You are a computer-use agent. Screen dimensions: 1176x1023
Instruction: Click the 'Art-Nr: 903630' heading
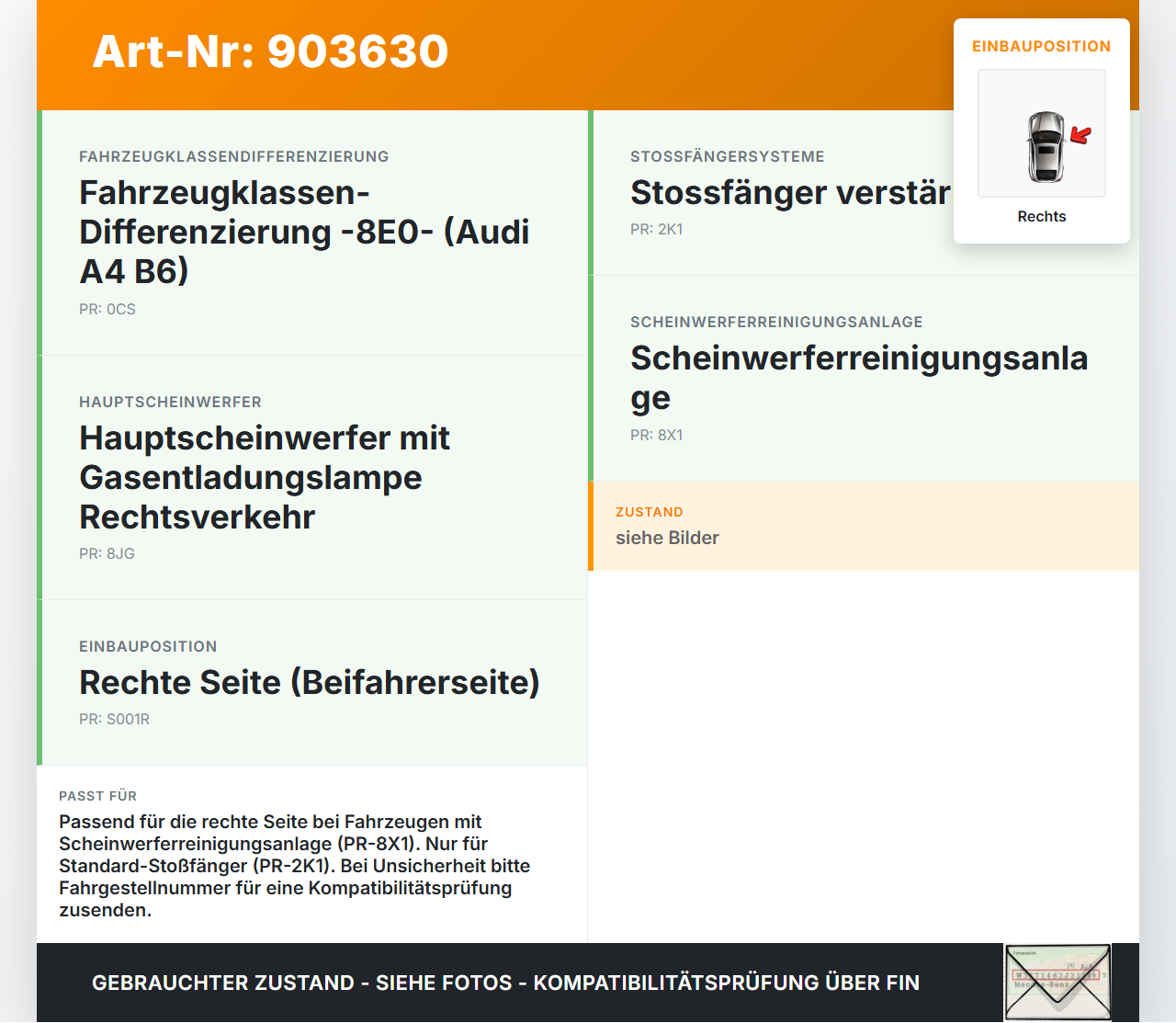tap(270, 51)
